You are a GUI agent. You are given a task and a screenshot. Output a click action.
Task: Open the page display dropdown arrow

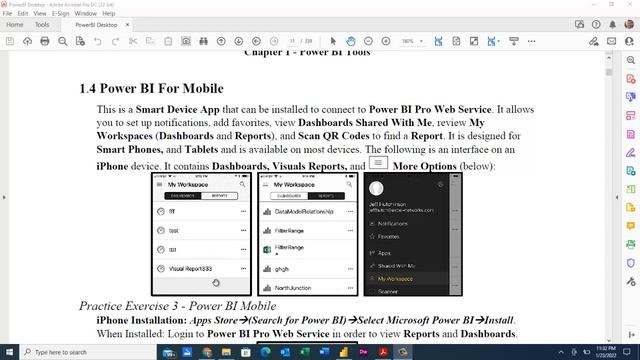tap(498, 41)
